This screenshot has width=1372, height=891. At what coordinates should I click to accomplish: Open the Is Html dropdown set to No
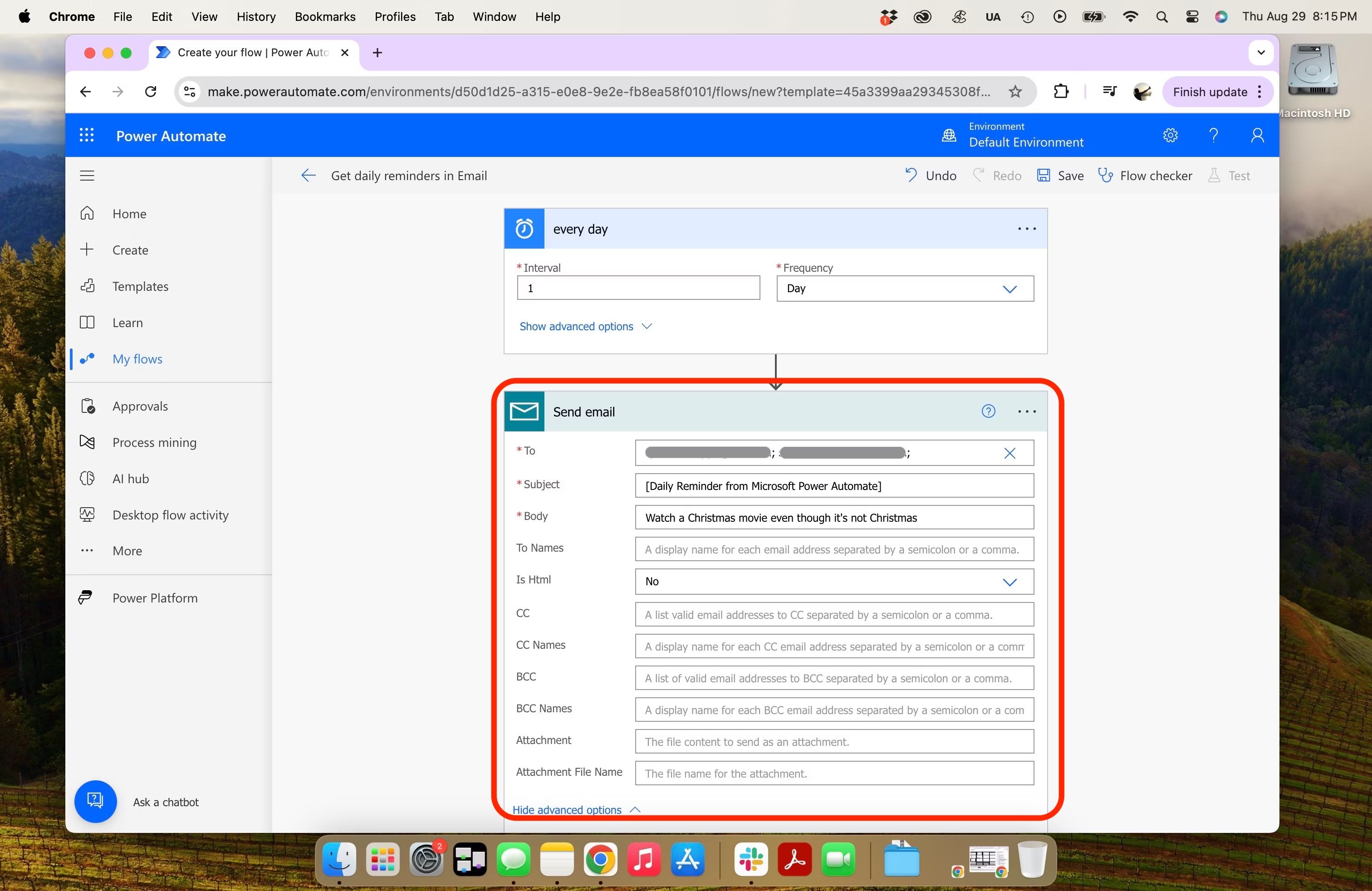[x=834, y=582]
